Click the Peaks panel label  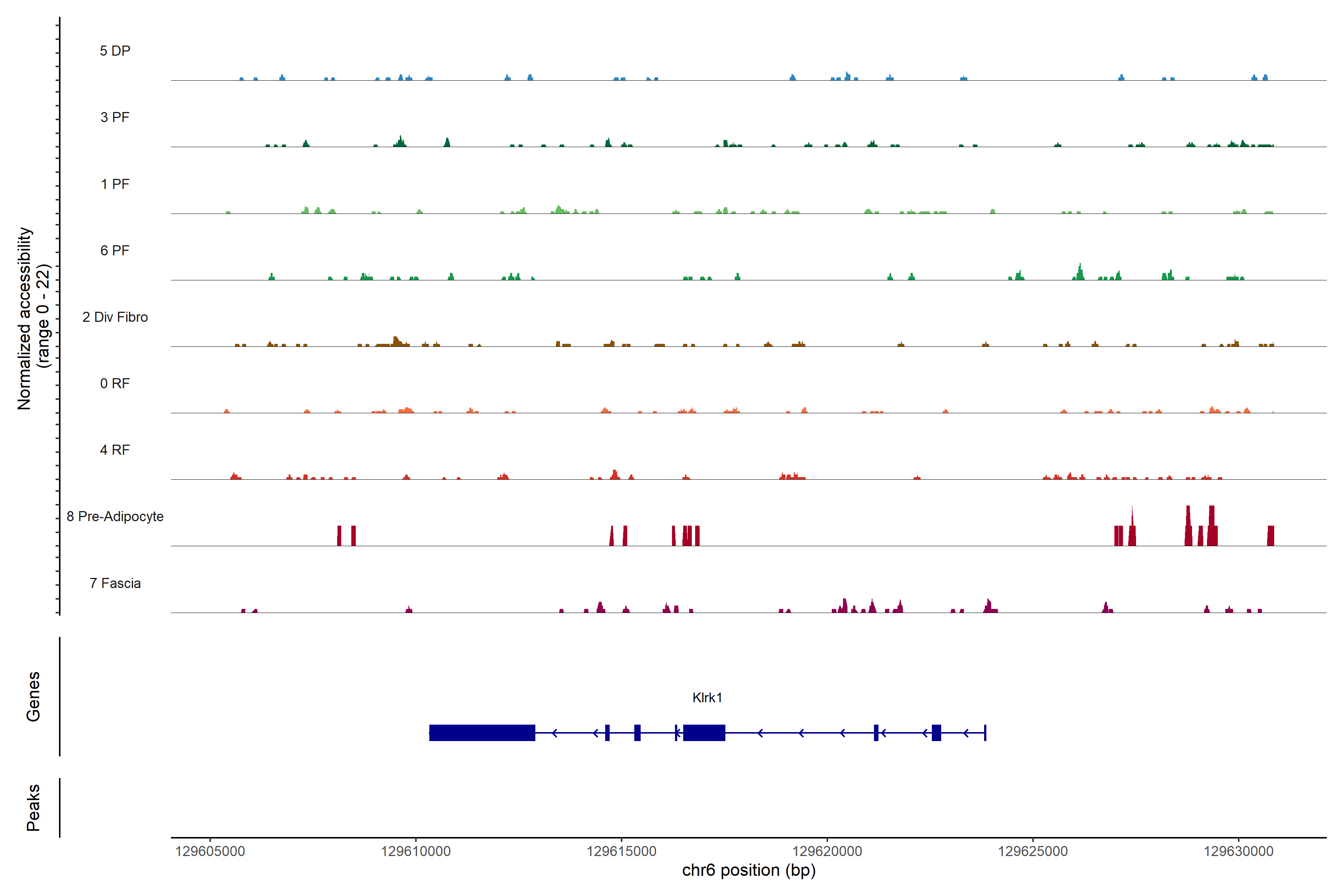click(x=33, y=808)
